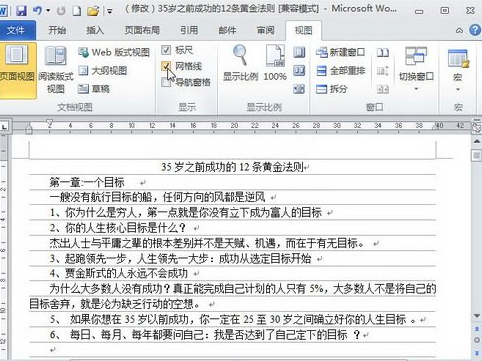482x361 pixels.
Task: Click the page width zoom icon
Action: click(x=299, y=89)
